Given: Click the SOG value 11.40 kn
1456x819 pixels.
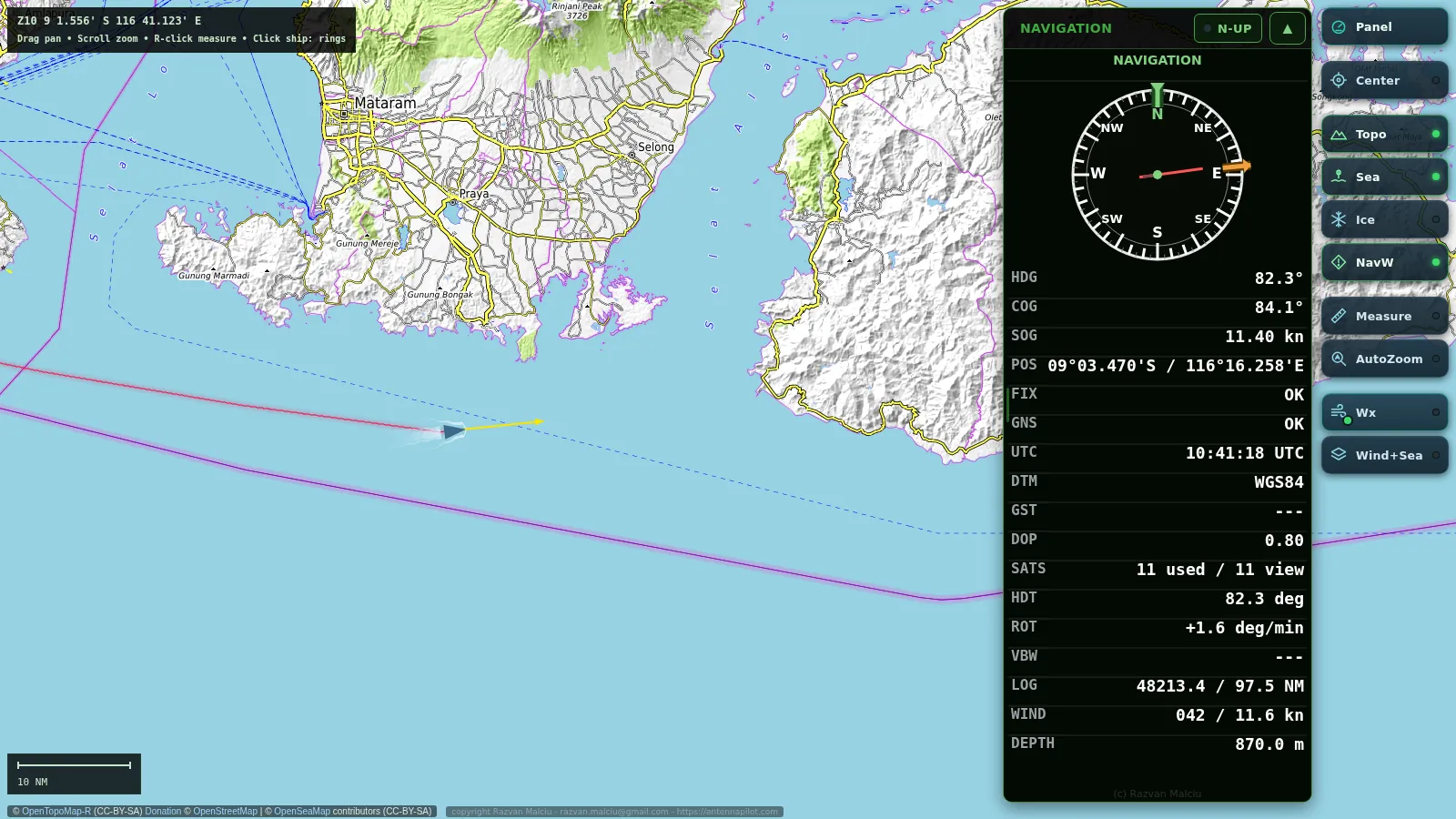Looking at the screenshot, I should point(1264,337).
